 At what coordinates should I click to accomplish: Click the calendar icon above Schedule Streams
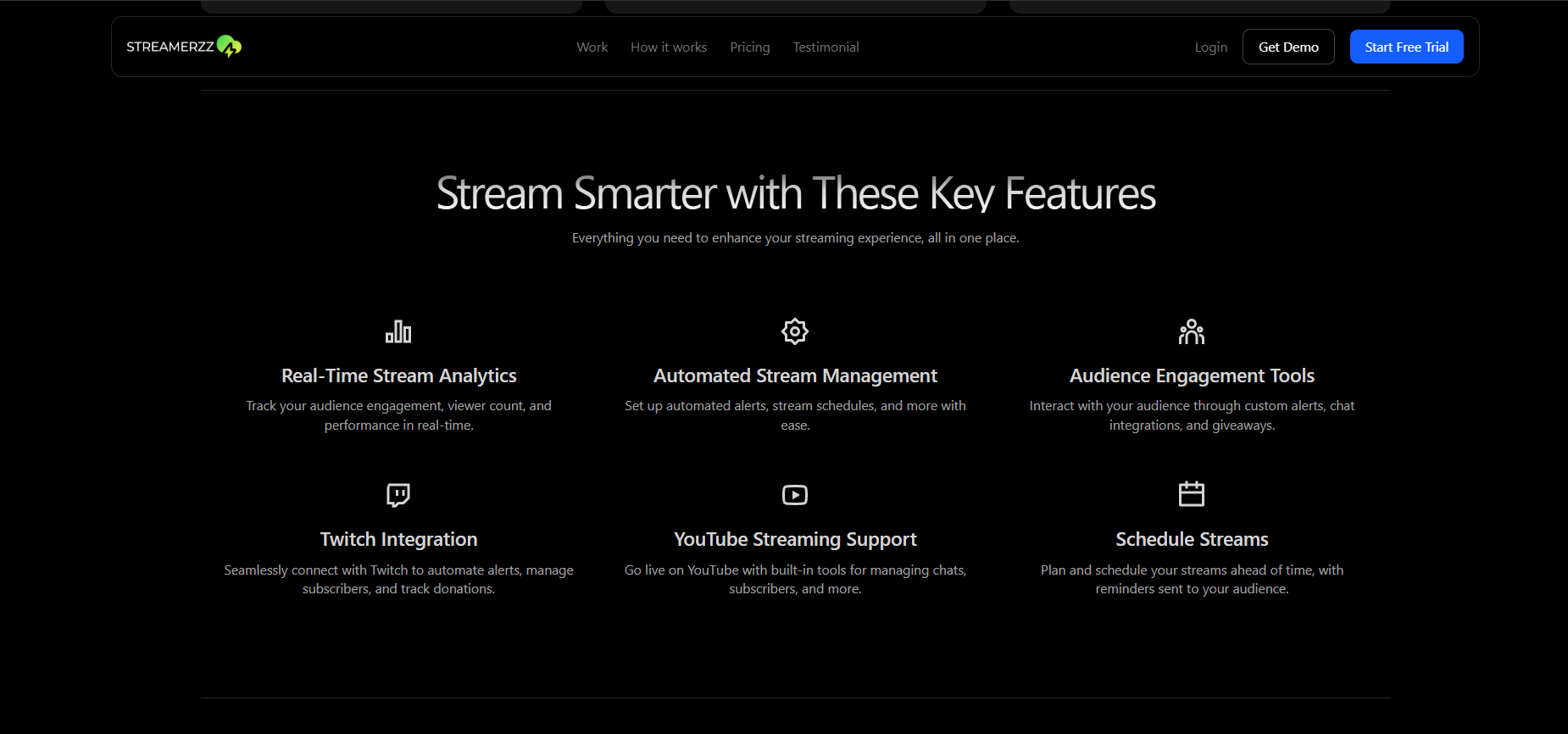[x=1192, y=494]
